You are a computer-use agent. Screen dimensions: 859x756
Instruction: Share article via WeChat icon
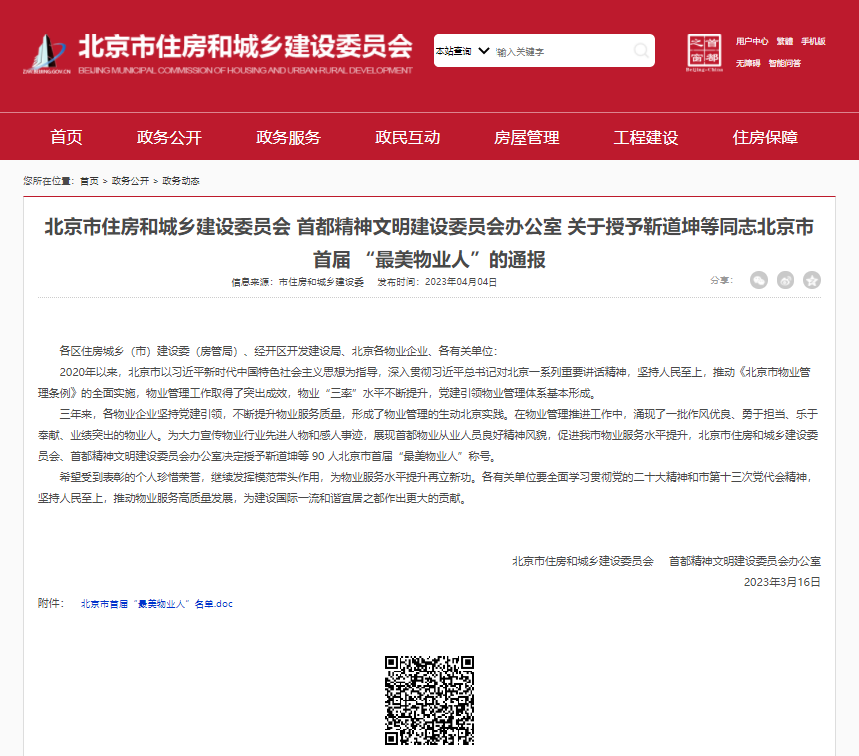coord(759,280)
